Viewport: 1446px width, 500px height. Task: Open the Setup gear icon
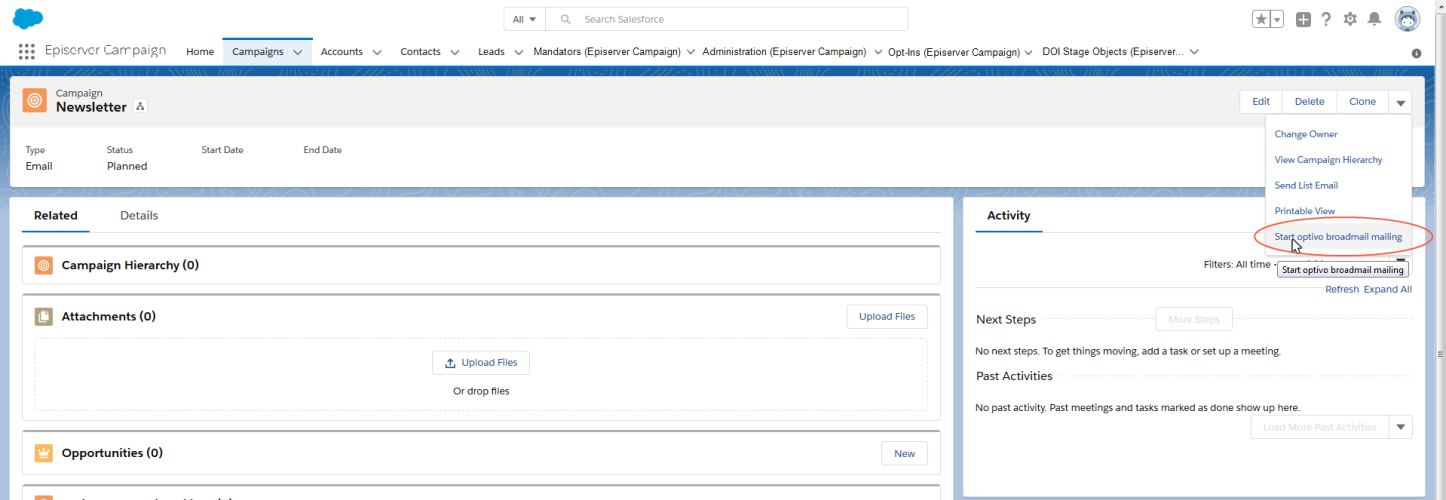(x=1350, y=19)
